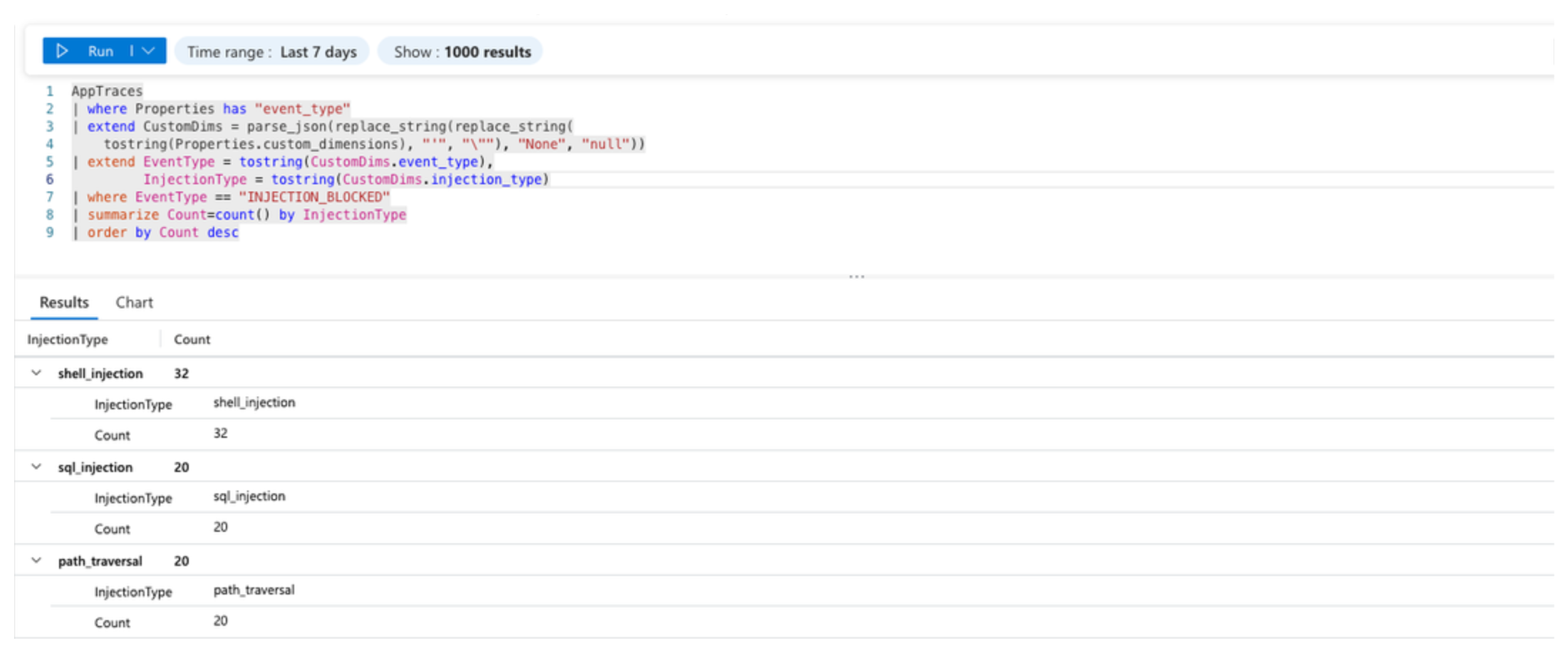This screenshot has width=1568, height=653.
Task: Click summarize keyword on line 8
Action: 123,215
